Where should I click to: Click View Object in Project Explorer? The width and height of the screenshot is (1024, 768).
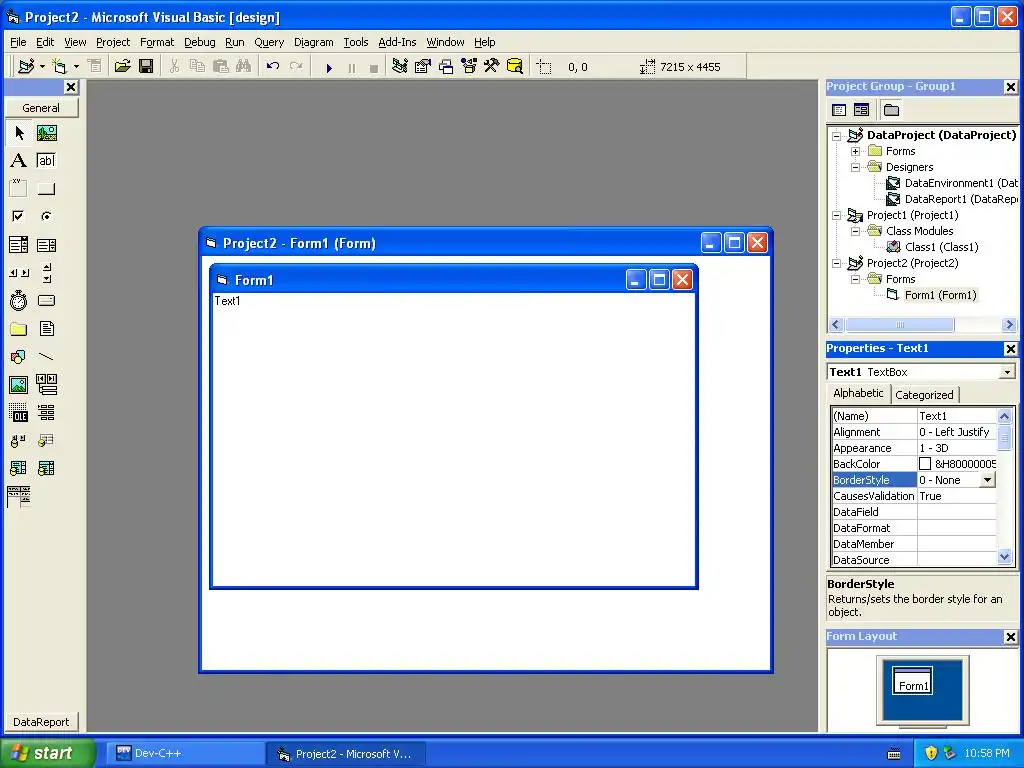[861, 110]
